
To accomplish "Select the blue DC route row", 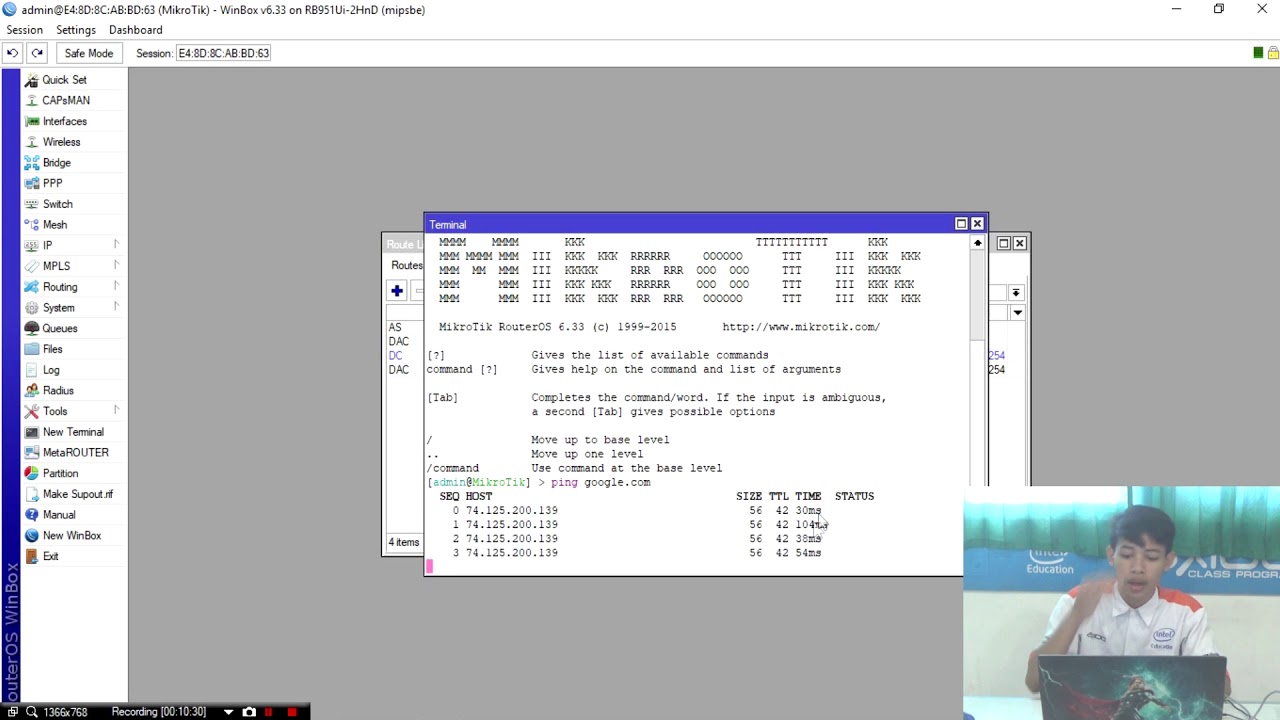I will coord(396,355).
